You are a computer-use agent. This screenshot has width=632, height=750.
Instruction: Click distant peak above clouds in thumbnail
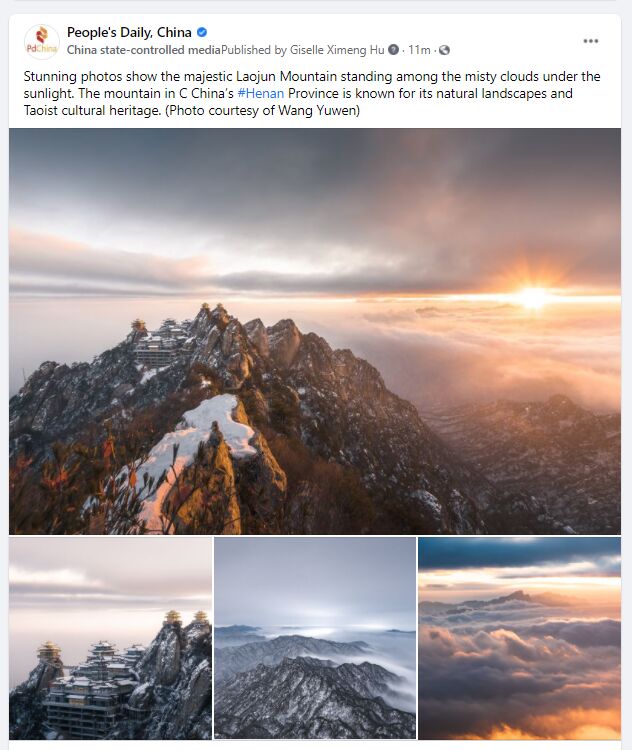512,598
